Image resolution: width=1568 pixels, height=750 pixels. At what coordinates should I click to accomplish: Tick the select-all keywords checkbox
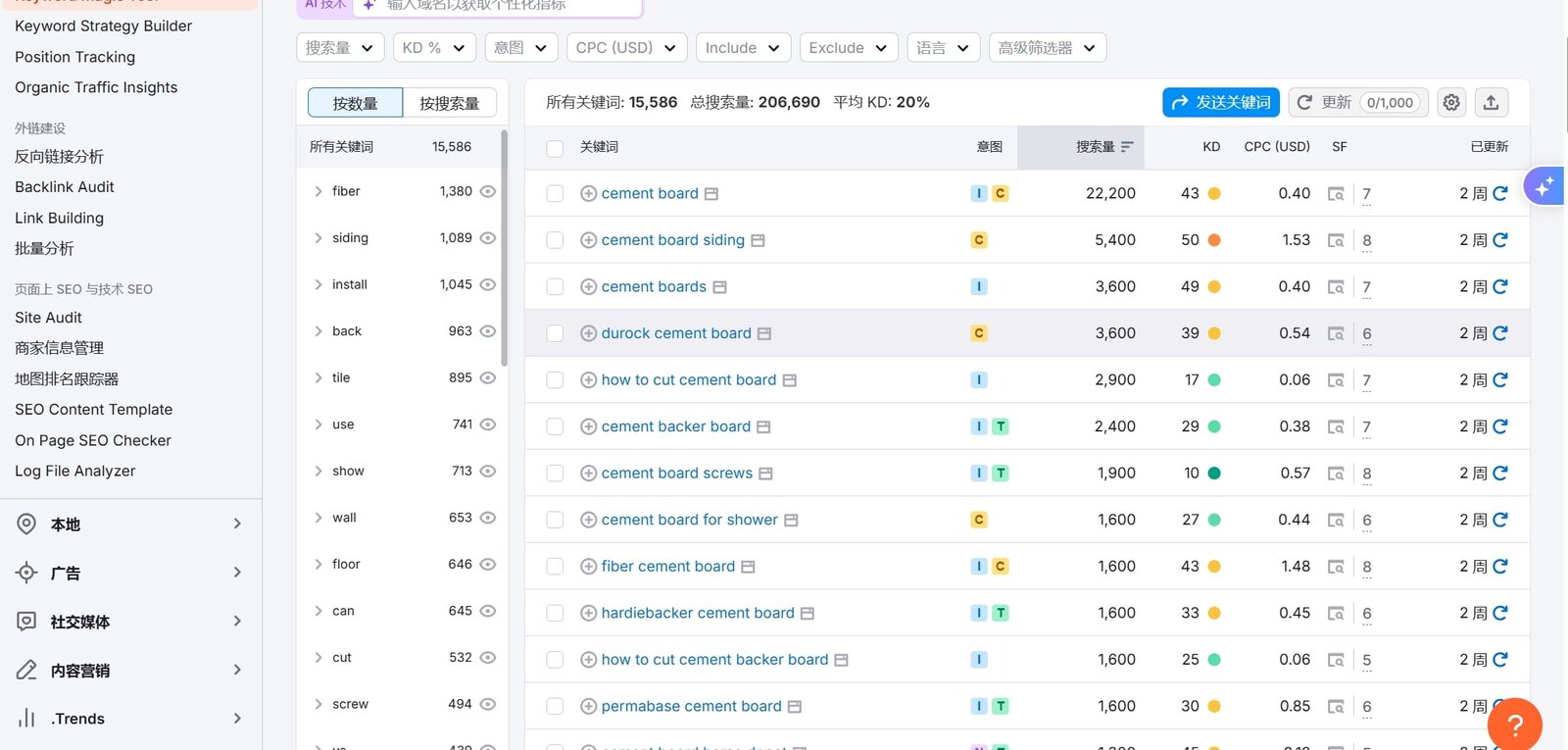[555, 148]
